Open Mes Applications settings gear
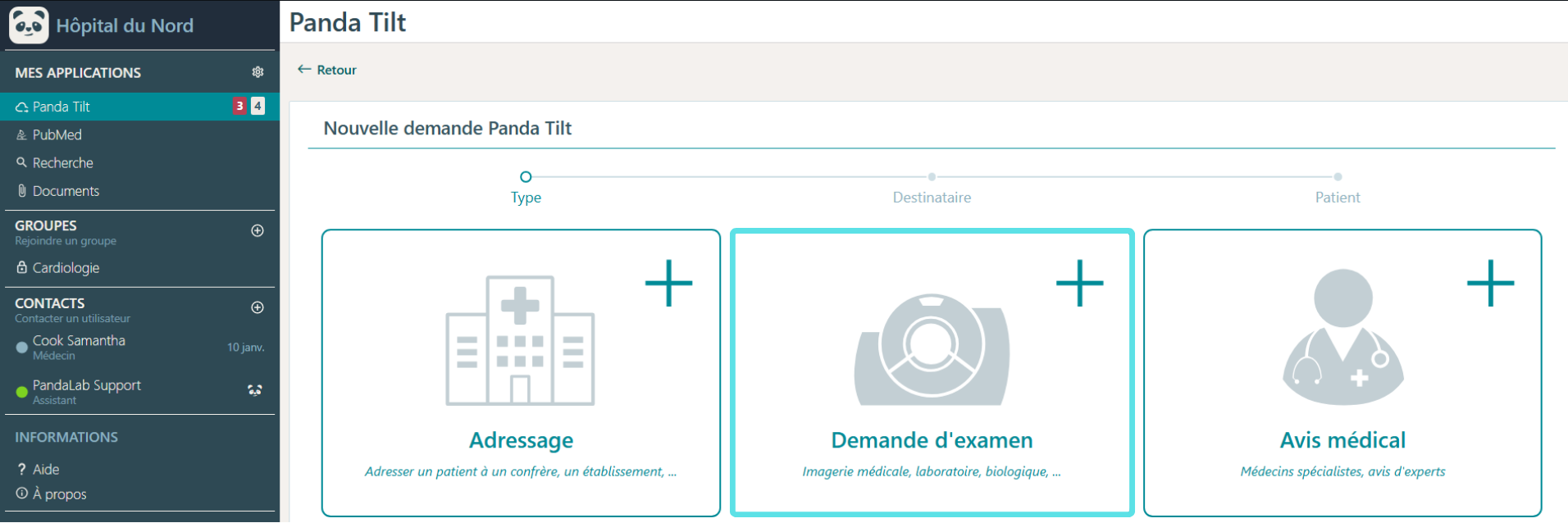 pyautogui.click(x=258, y=72)
